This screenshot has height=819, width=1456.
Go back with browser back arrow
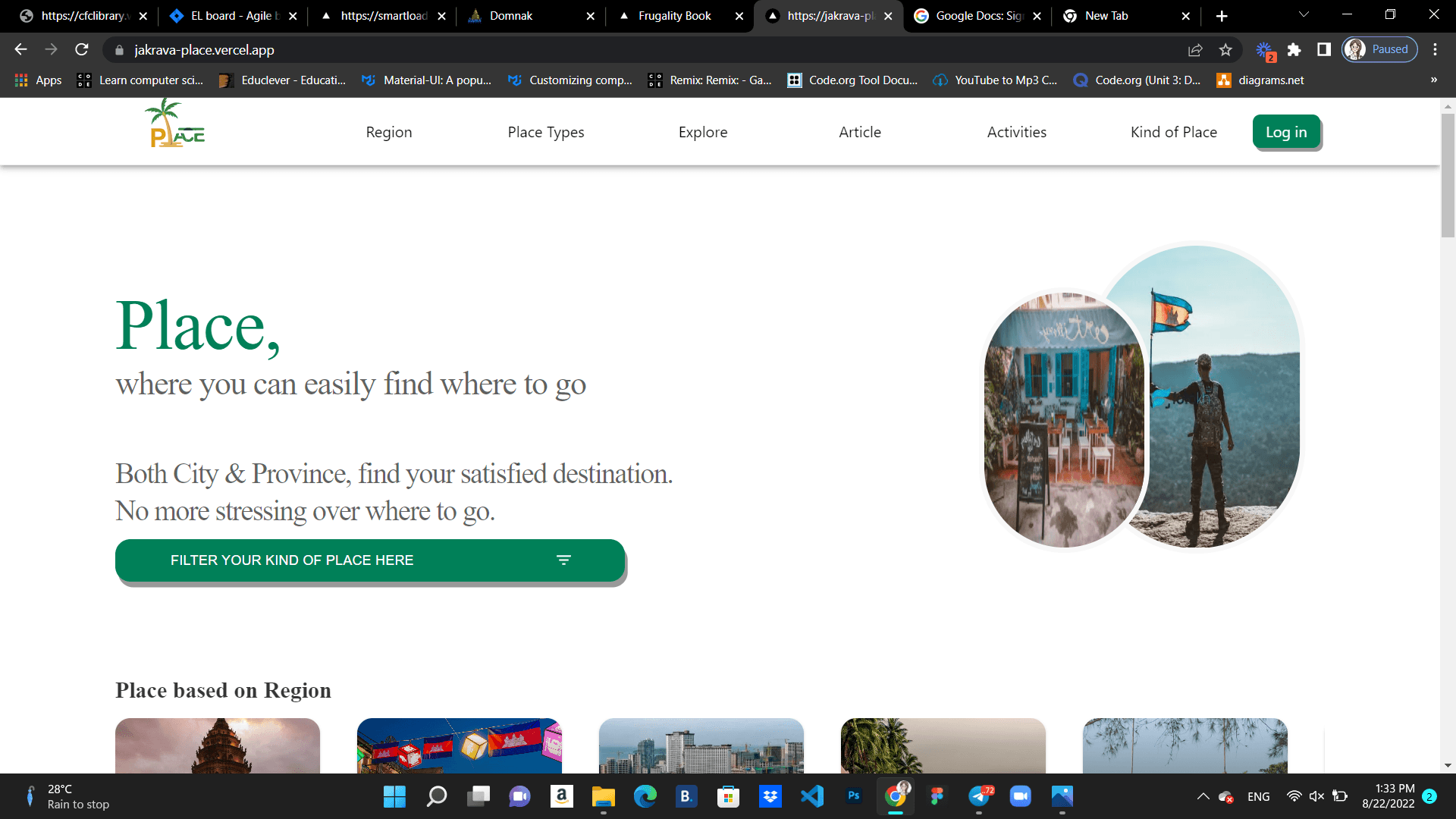pos(20,49)
